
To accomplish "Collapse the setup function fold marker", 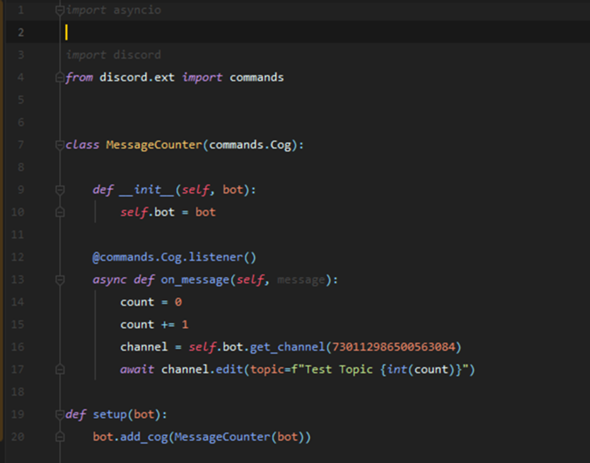I will pos(60,414).
